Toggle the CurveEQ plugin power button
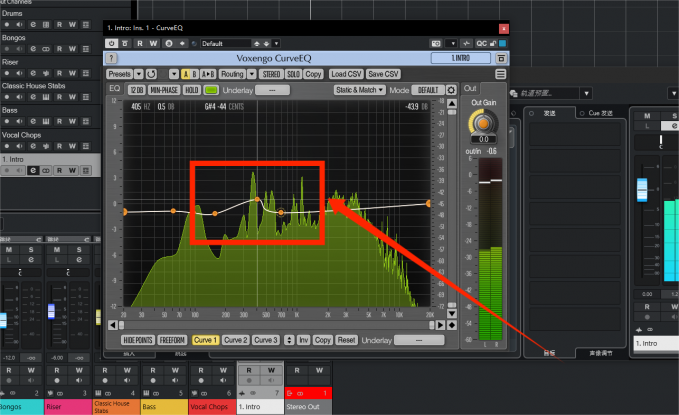This screenshot has height=415, width=679. (111, 43)
